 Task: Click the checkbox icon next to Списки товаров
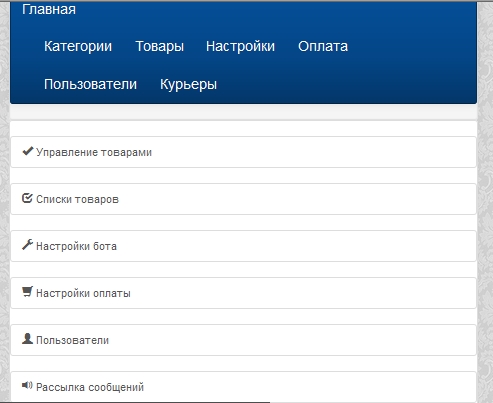pos(27,198)
